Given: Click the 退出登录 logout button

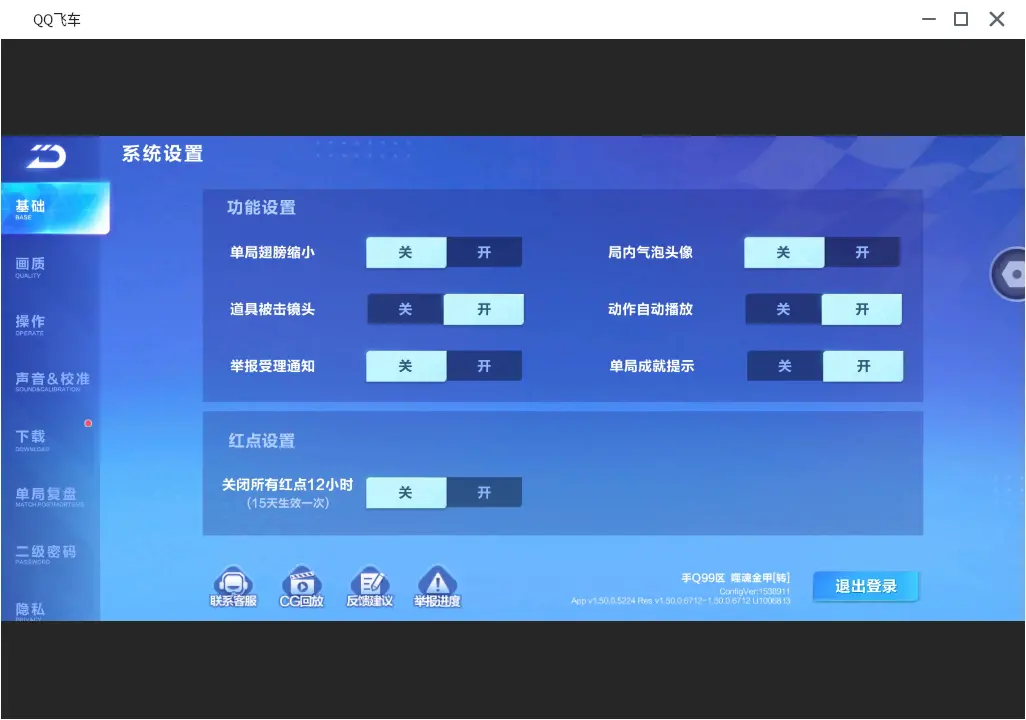Looking at the screenshot, I should (866, 586).
